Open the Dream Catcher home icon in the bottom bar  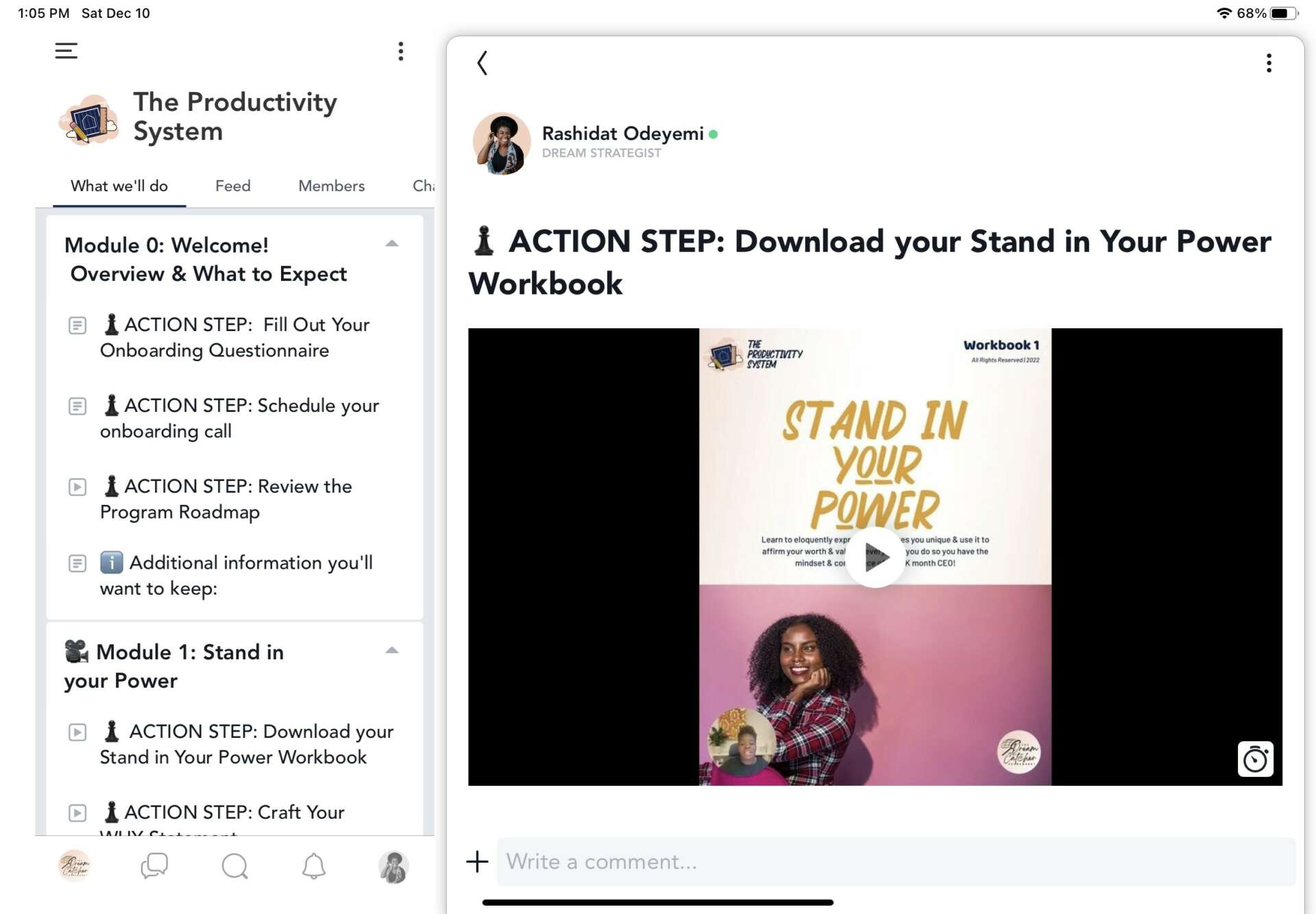click(x=75, y=866)
